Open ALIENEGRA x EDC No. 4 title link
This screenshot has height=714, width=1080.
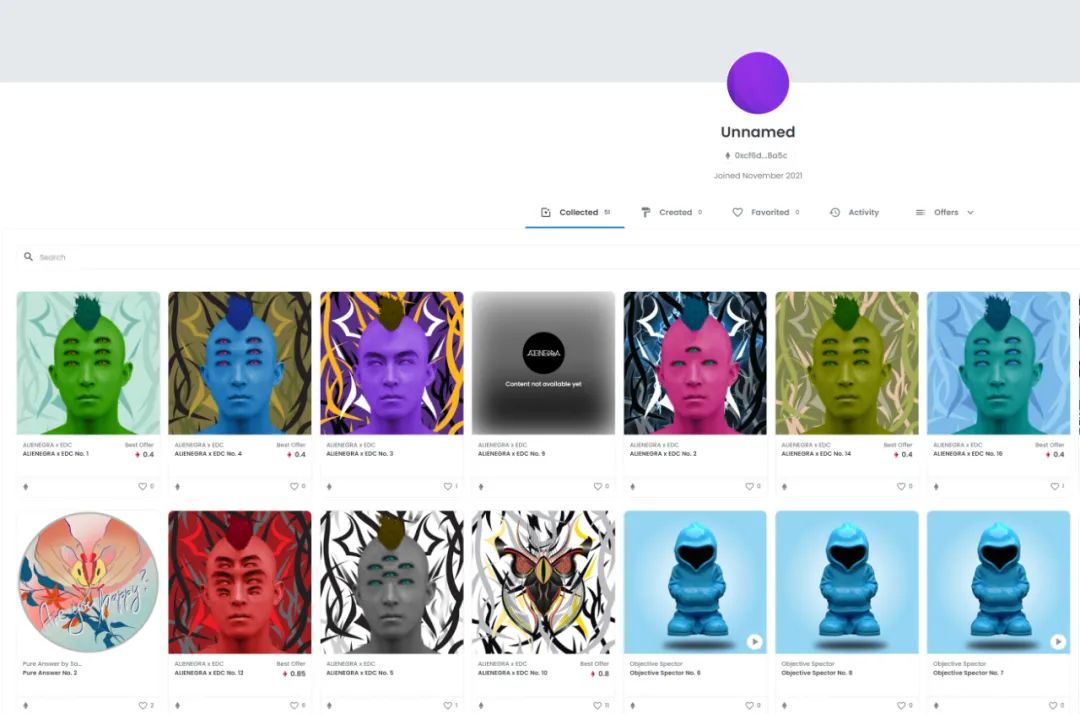coord(208,454)
